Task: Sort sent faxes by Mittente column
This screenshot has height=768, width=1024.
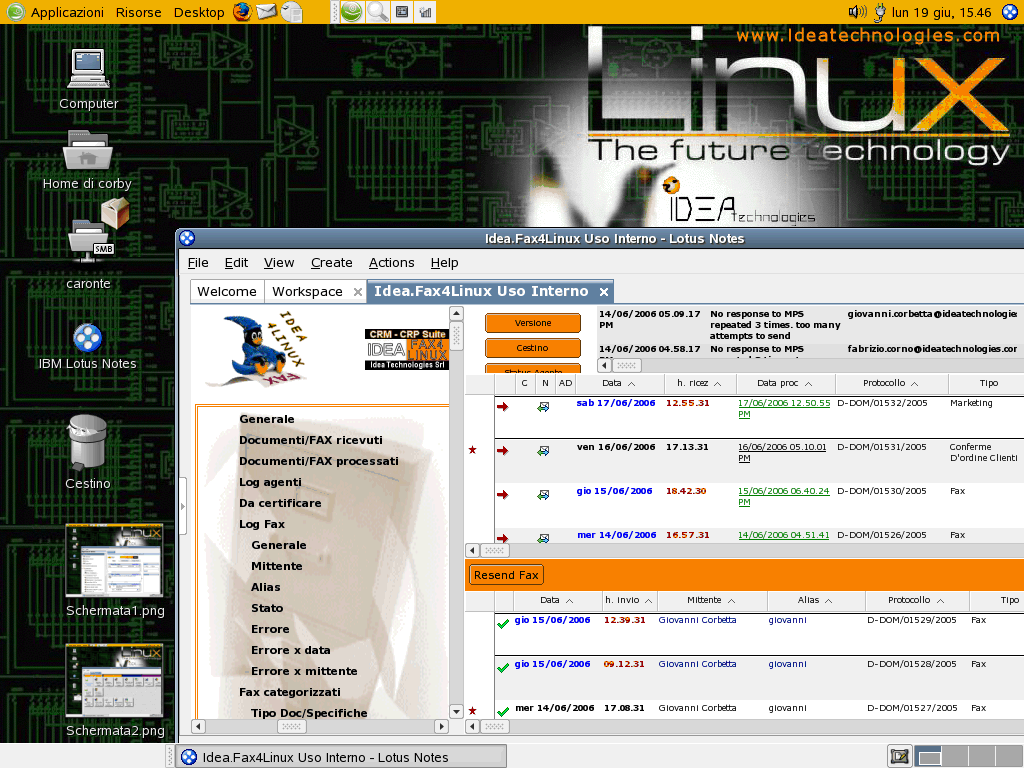Action: [x=712, y=600]
